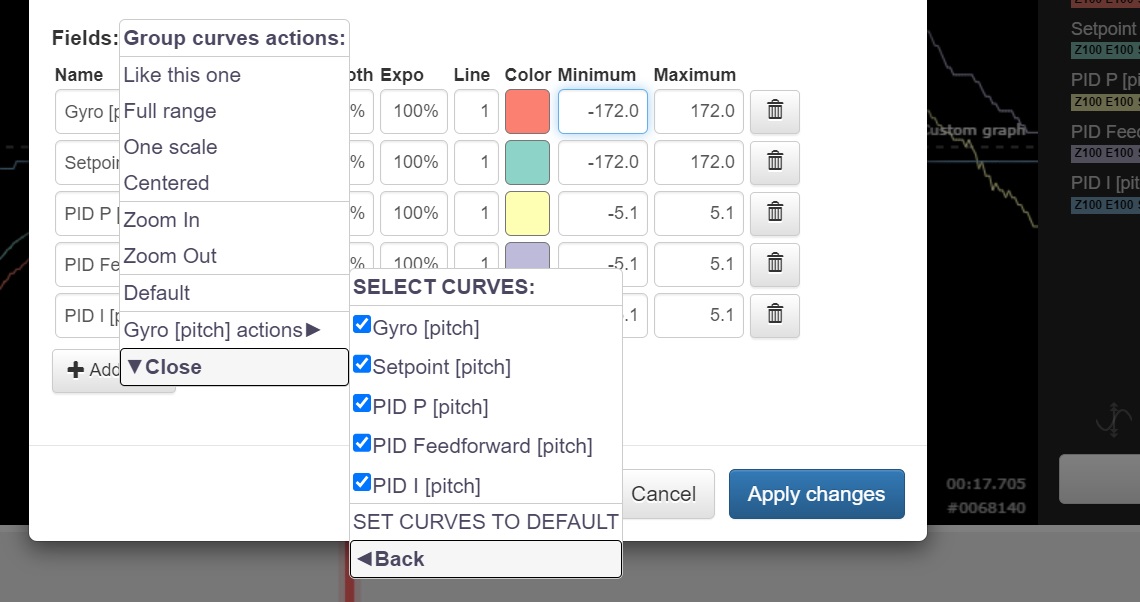This screenshot has width=1140, height=602.
Task: Click the Cancel button
Action: pyautogui.click(x=663, y=494)
